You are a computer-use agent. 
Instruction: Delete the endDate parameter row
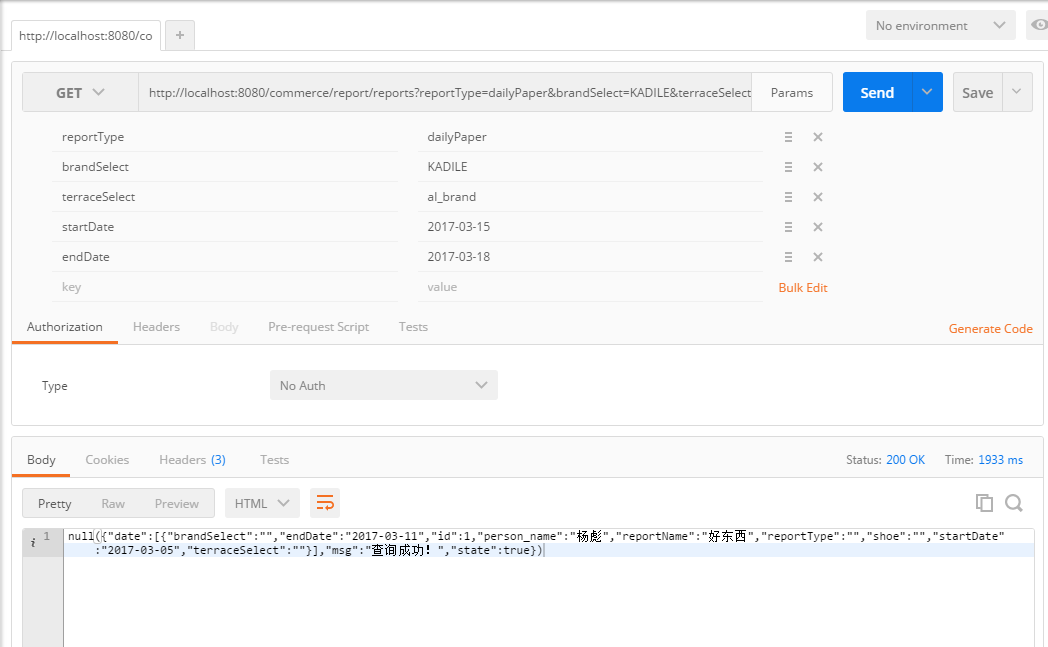coord(817,257)
